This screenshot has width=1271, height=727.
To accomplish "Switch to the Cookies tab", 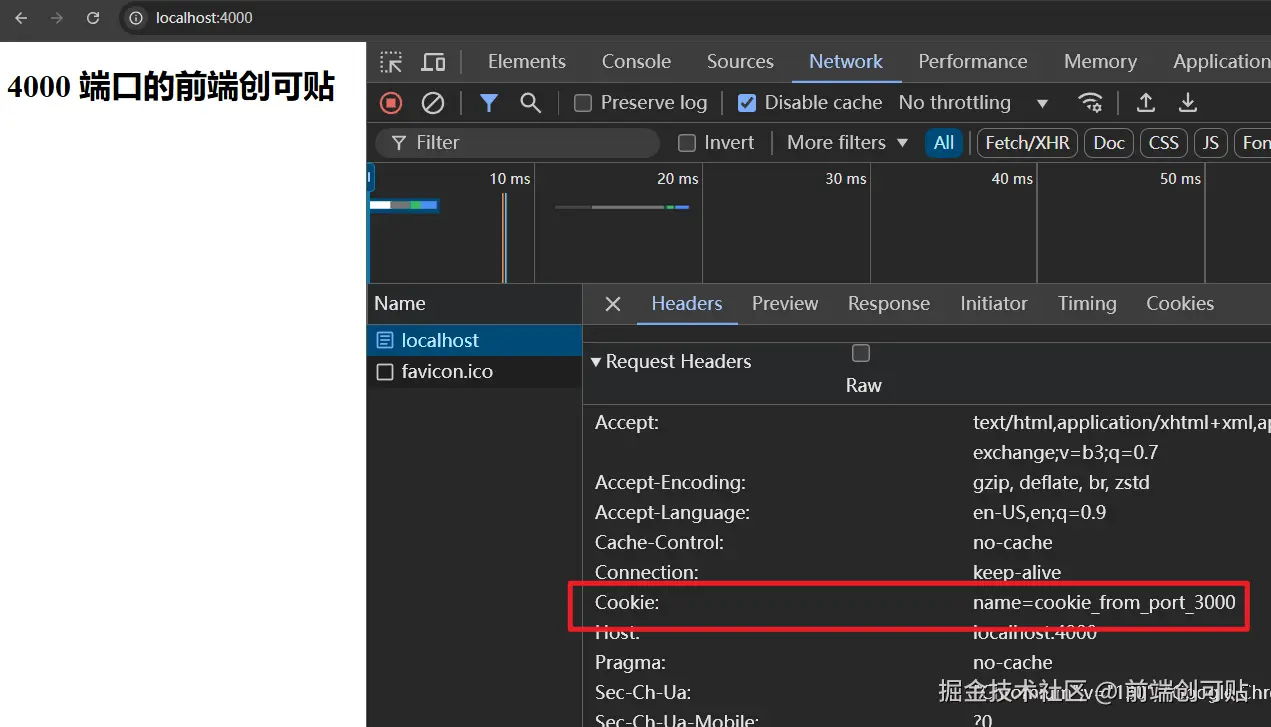I will 1180,304.
